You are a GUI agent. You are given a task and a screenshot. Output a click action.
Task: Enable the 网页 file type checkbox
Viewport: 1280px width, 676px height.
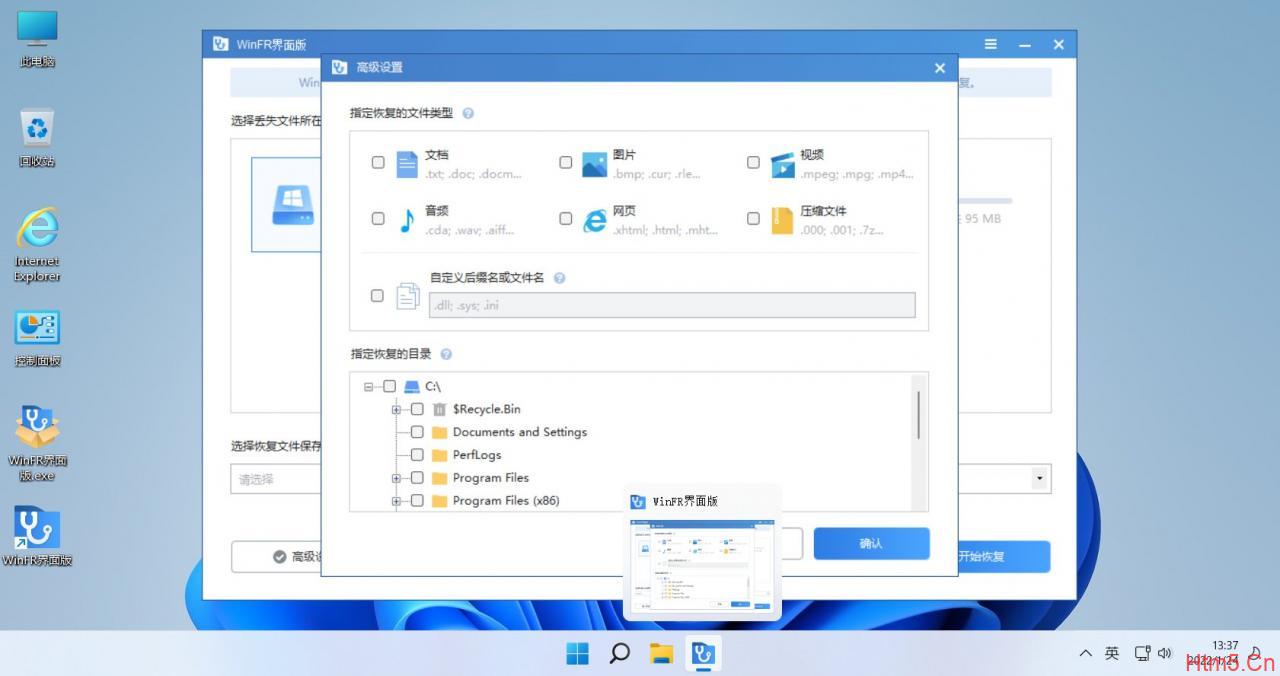(x=566, y=218)
